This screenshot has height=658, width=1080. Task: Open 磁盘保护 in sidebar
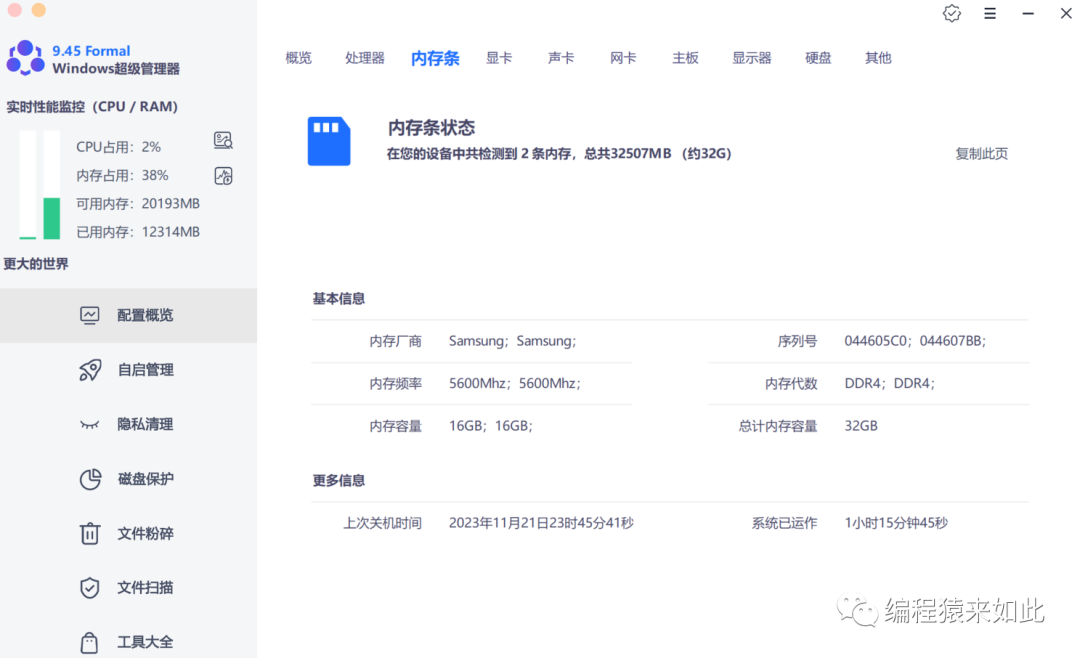(x=128, y=479)
